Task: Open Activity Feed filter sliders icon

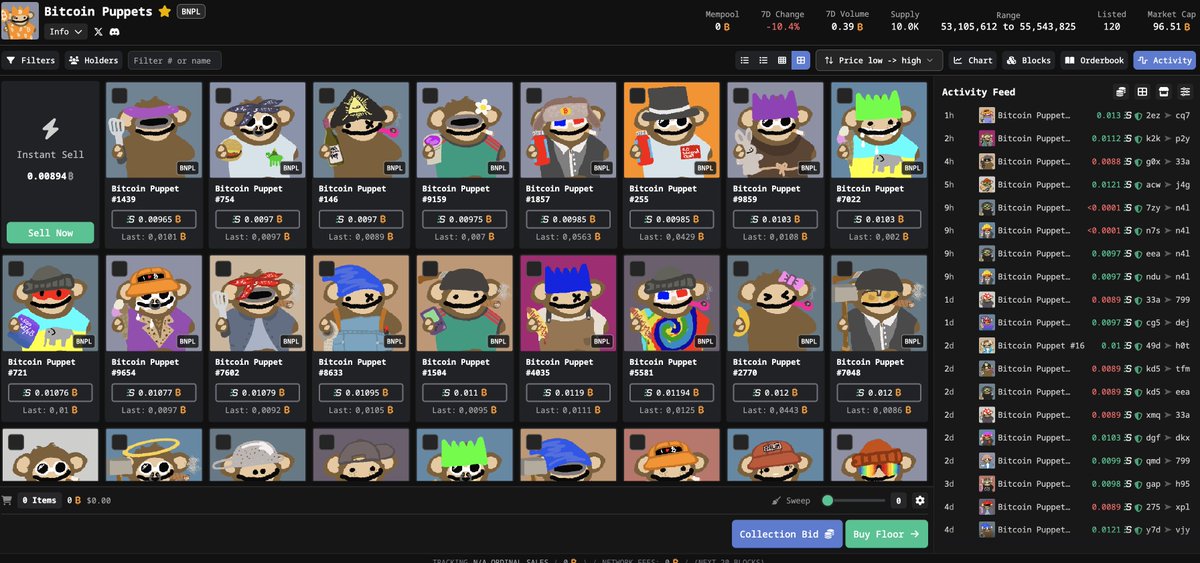Action: tap(1185, 92)
